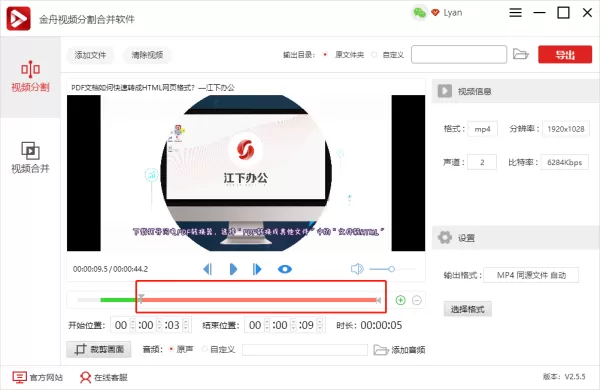Toggle the eye preview icon
This screenshot has width=600, height=390.
285,269
